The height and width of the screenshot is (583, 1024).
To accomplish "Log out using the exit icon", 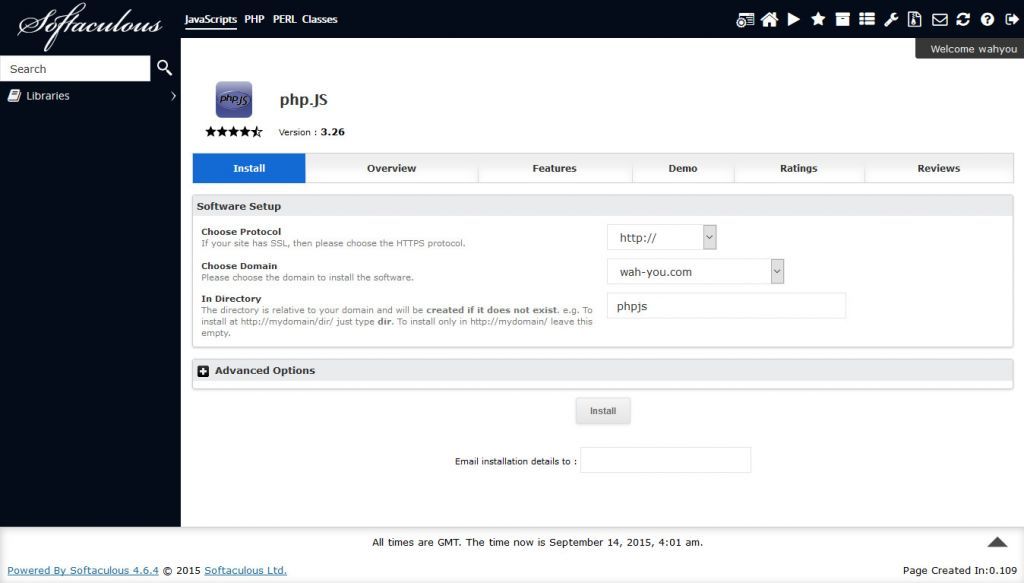I will [x=1010, y=19].
